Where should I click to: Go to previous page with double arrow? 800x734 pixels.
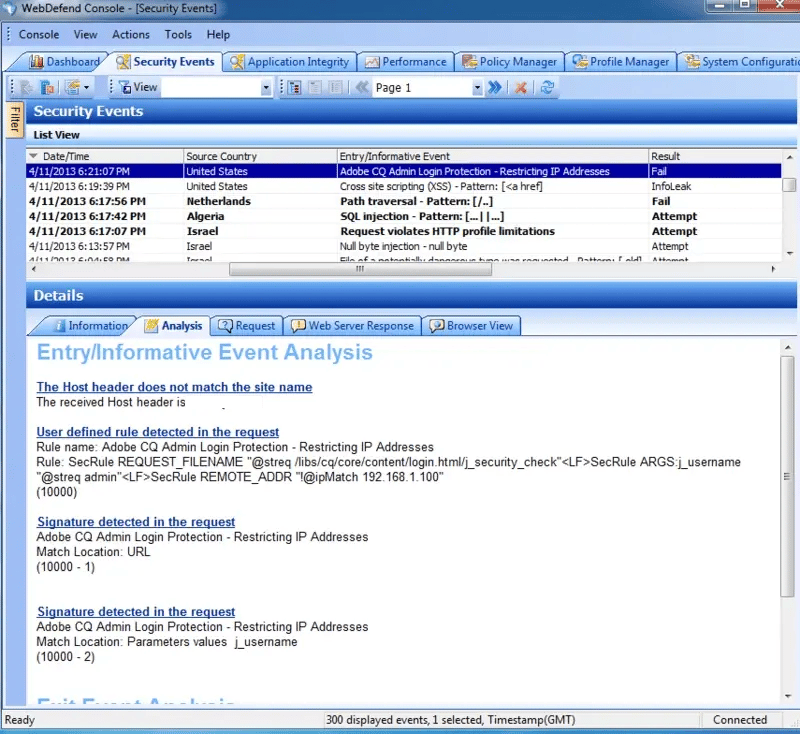pos(361,88)
